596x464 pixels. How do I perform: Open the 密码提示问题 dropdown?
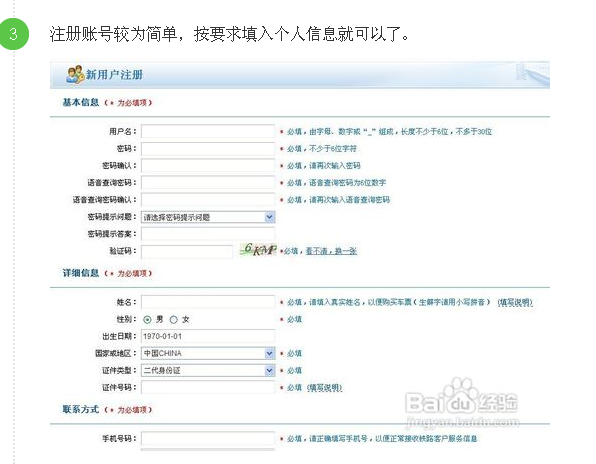[208, 217]
